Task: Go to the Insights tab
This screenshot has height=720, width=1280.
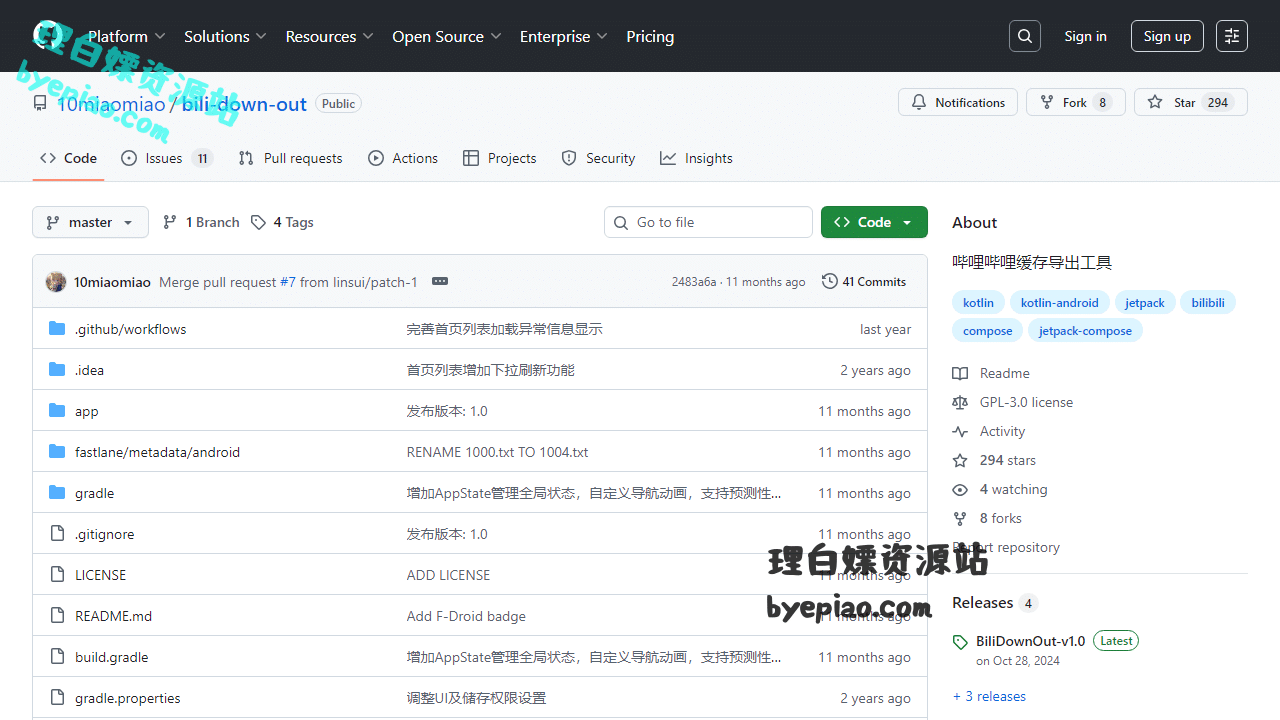Action: click(696, 158)
